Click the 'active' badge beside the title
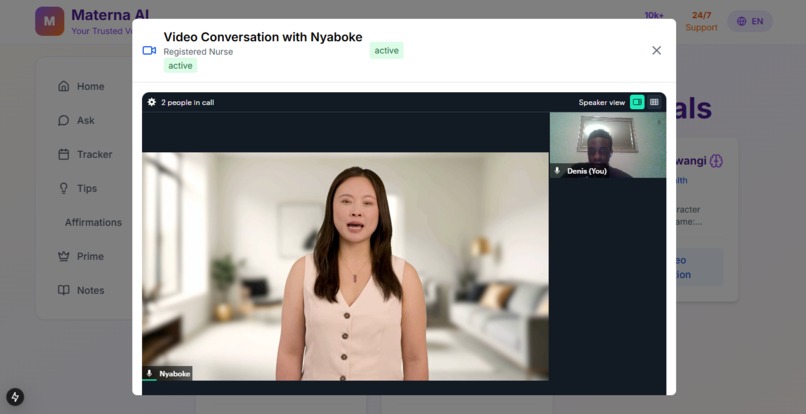Image resolution: width=806 pixels, height=414 pixels. click(387, 50)
